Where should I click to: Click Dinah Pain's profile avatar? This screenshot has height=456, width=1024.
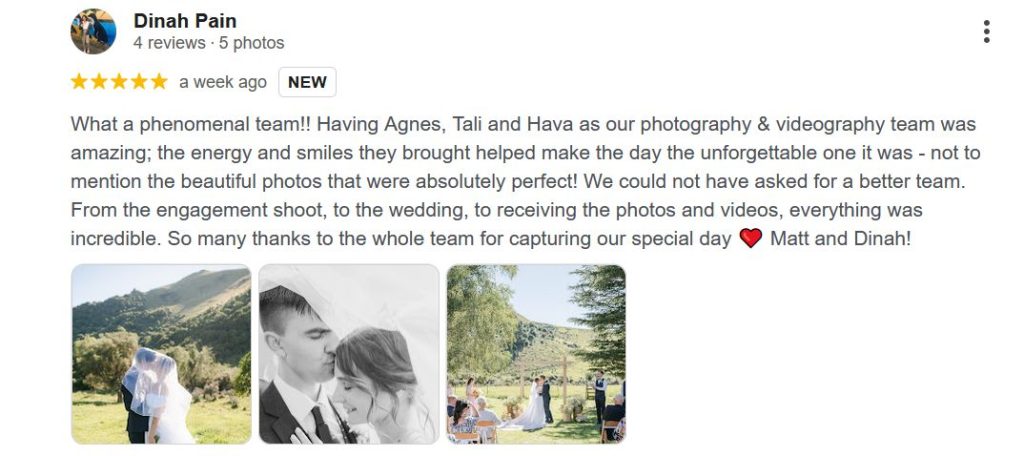tap(93, 31)
